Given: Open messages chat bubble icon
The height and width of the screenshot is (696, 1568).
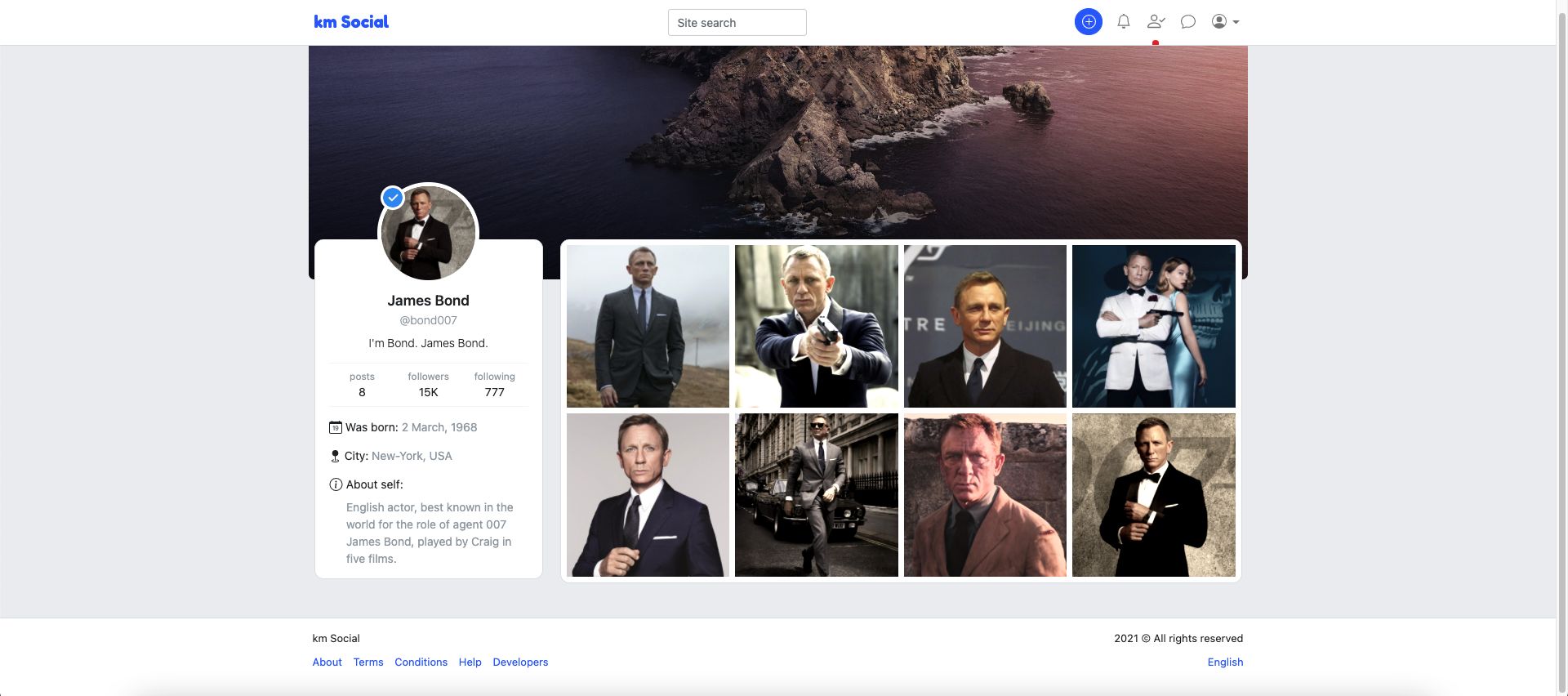Looking at the screenshot, I should pyautogui.click(x=1188, y=22).
